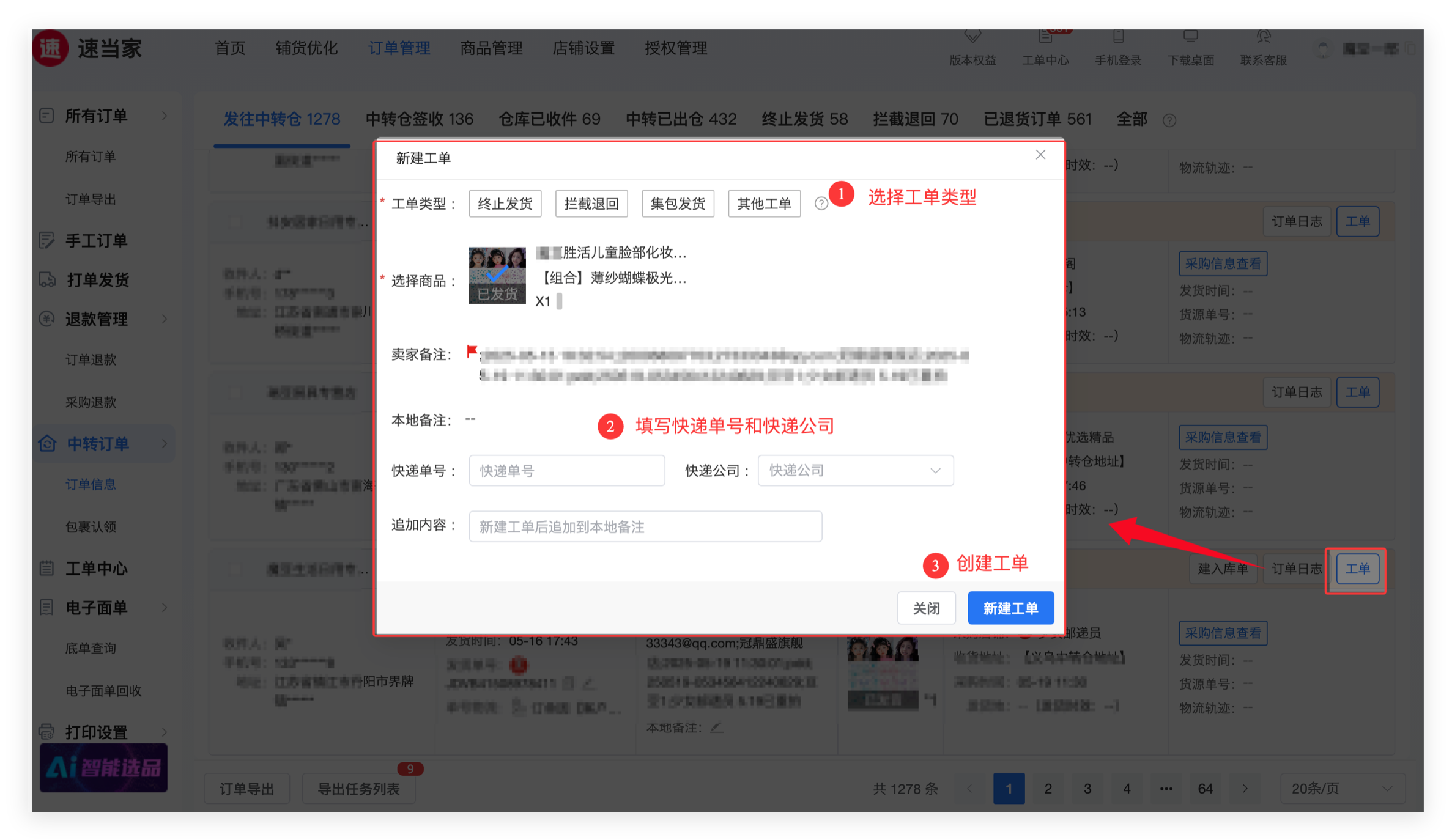The height and width of the screenshot is (840, 1452).
Task: Open the 20条/页 page size dropdown
Action: [1342, 789]
